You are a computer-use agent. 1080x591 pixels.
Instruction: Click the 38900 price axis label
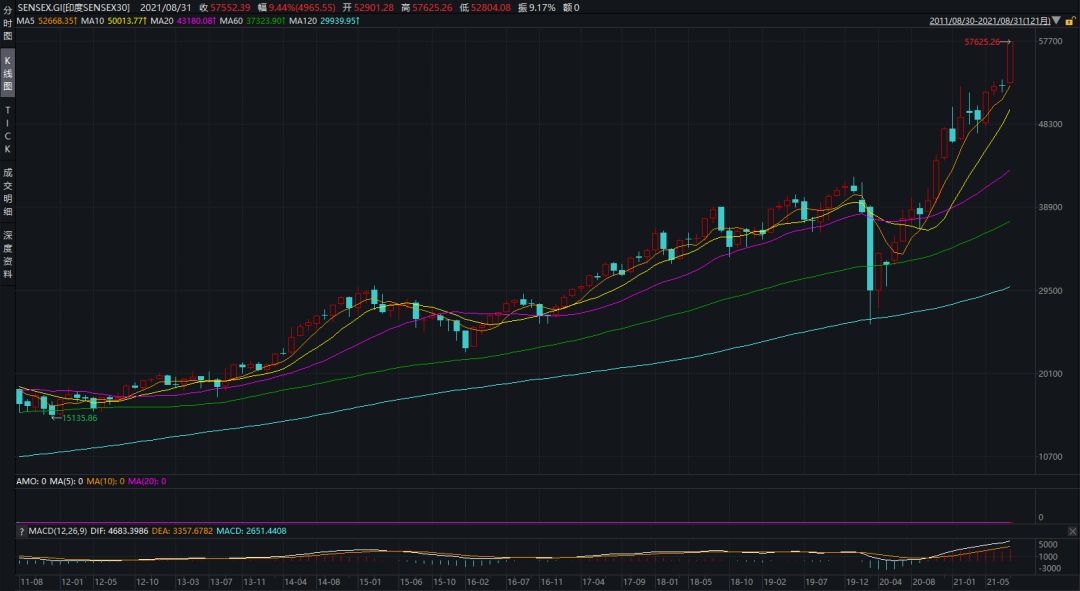(x=1050, y=207)
